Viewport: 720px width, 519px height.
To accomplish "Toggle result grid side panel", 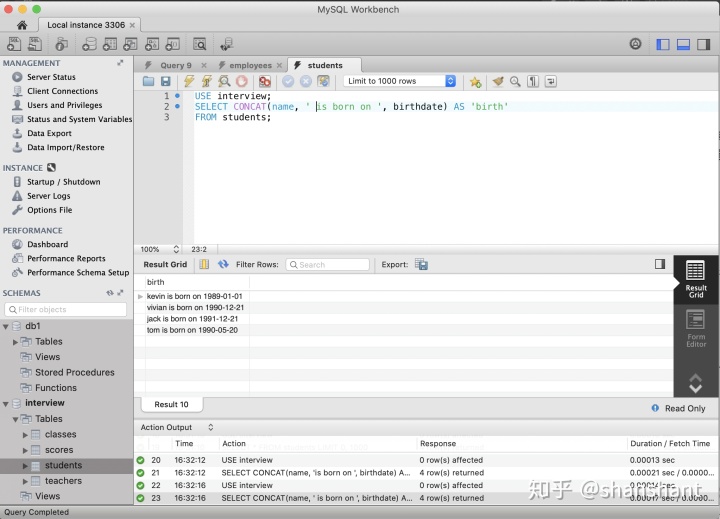I will tap(660, 264).
